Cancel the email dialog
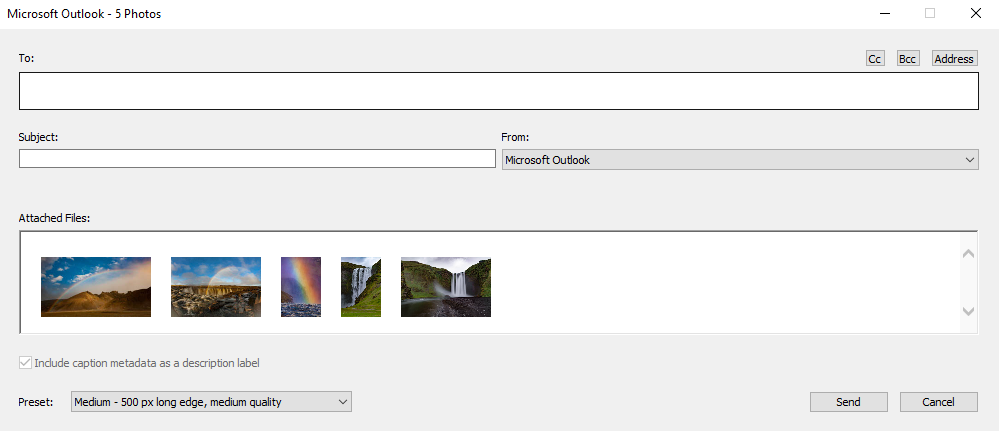Viewport: 999px width, 431px height. pos(938,402)
